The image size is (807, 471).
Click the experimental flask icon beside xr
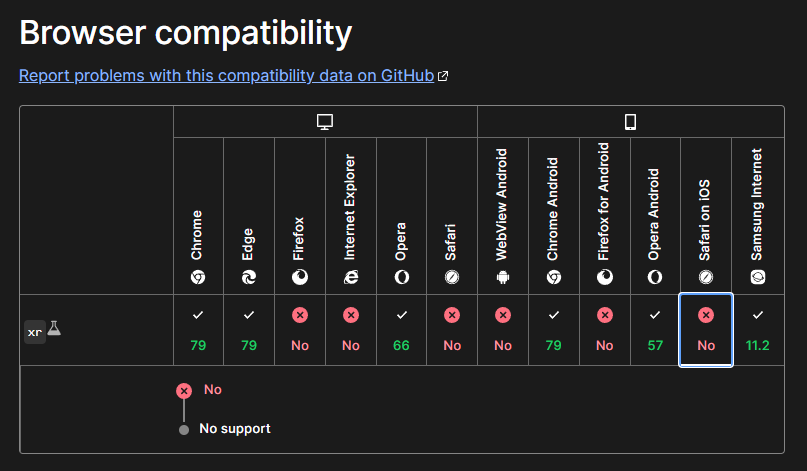[54, 328]
